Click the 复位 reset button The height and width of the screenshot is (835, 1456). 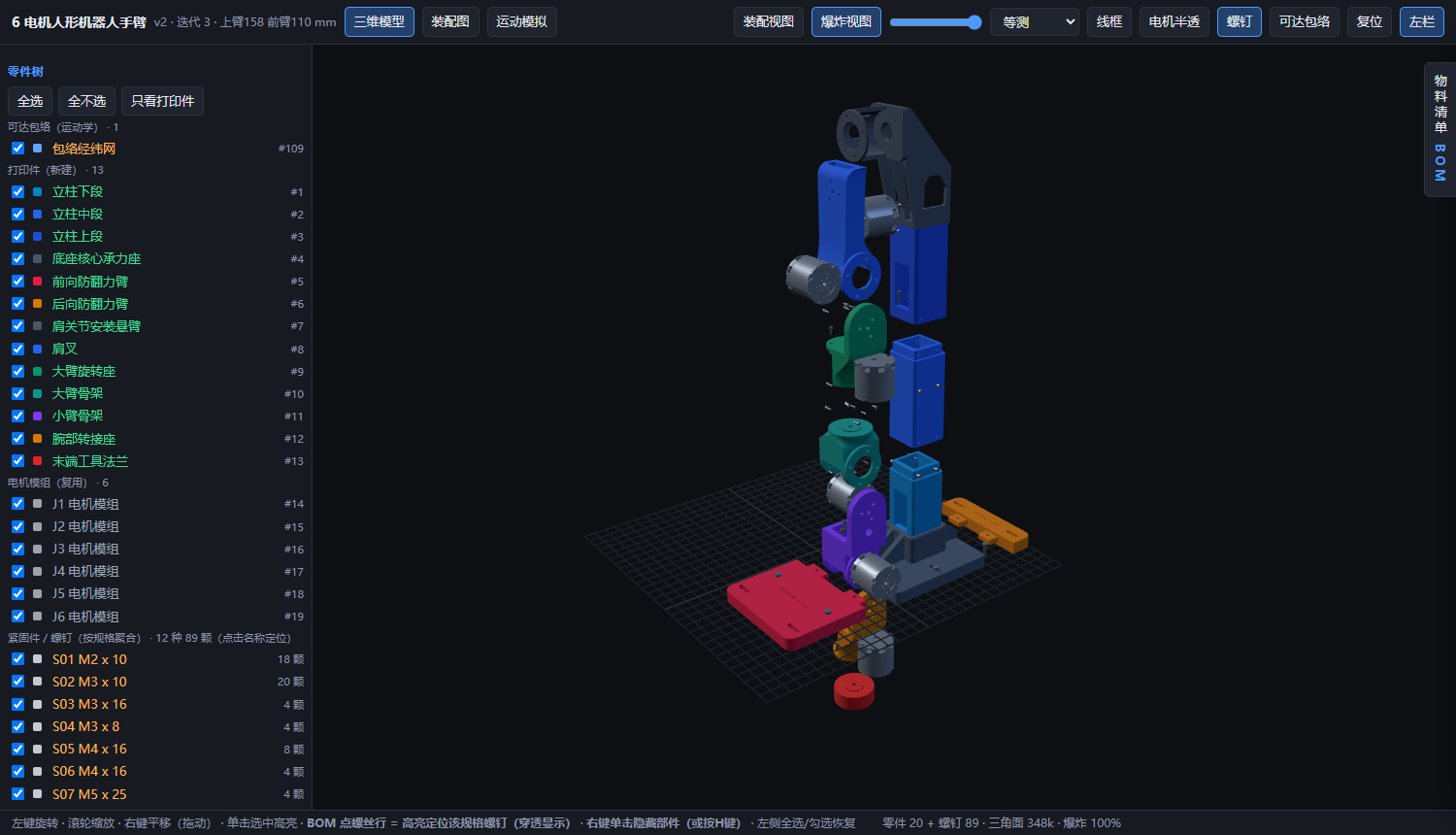tap(1370, 21)
